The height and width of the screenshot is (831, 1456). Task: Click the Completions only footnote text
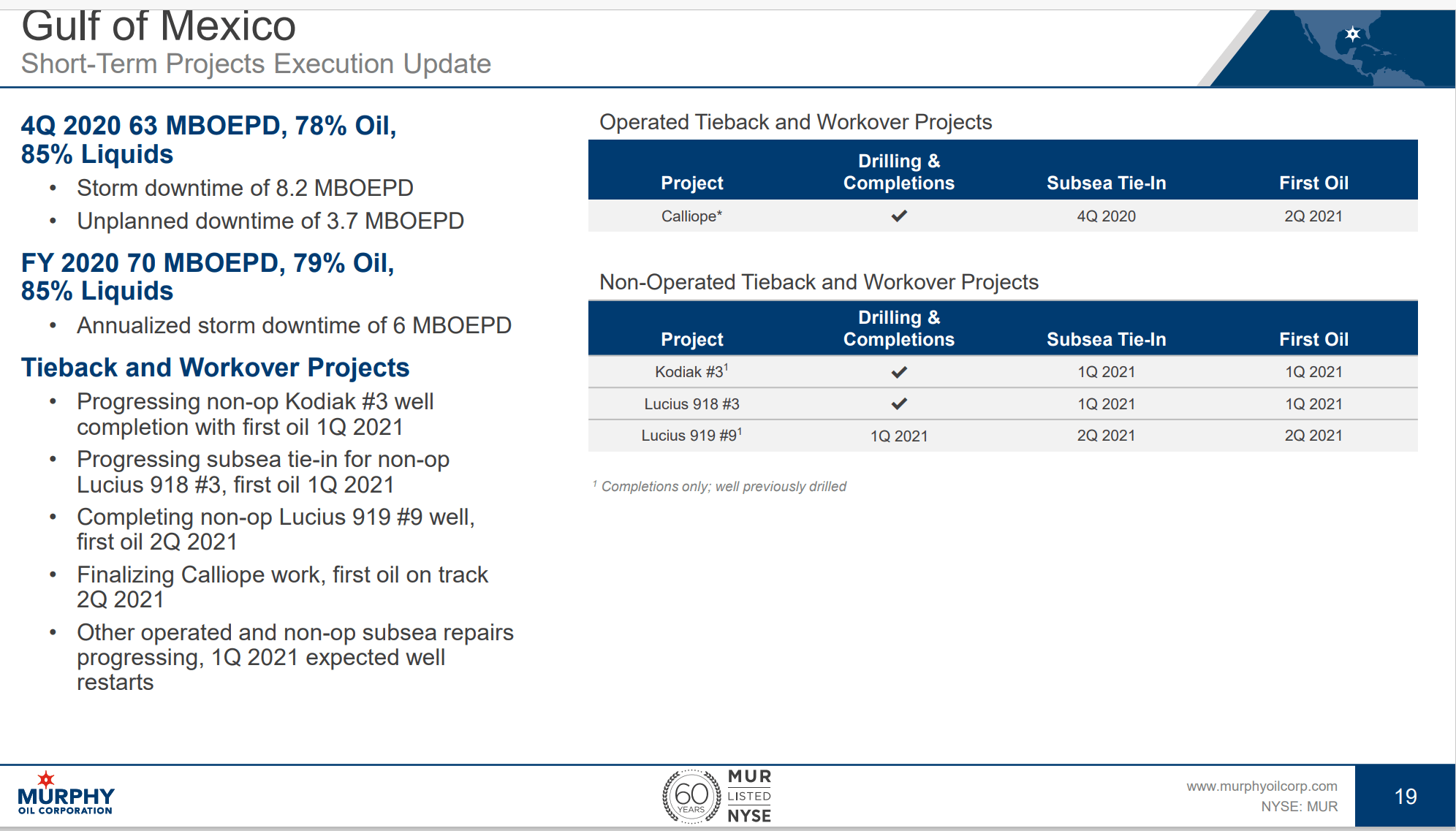click(719, 486)
